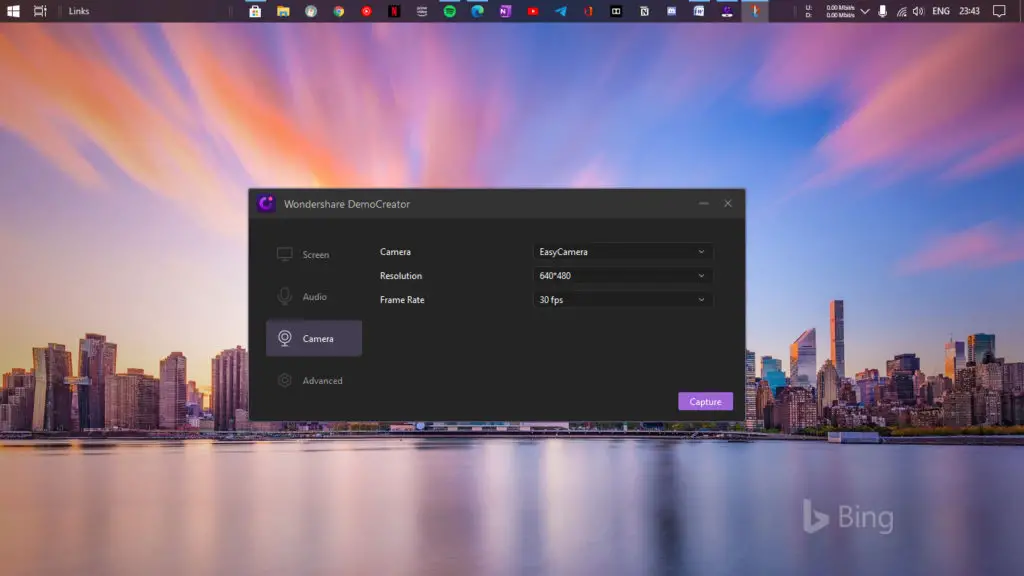Open the Wi-Fi network tray icon

[901, 11]
